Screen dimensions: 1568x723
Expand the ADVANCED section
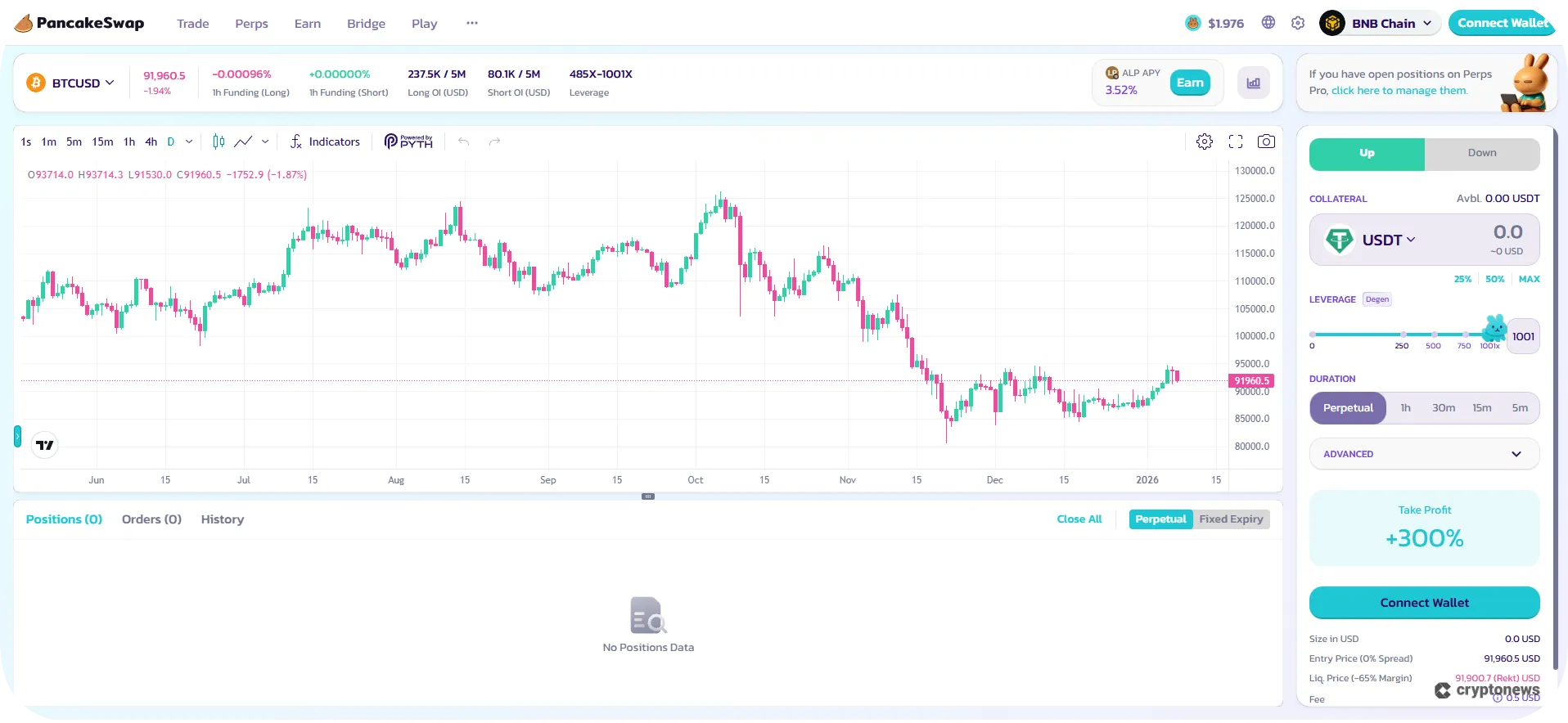click(1425, 454)
